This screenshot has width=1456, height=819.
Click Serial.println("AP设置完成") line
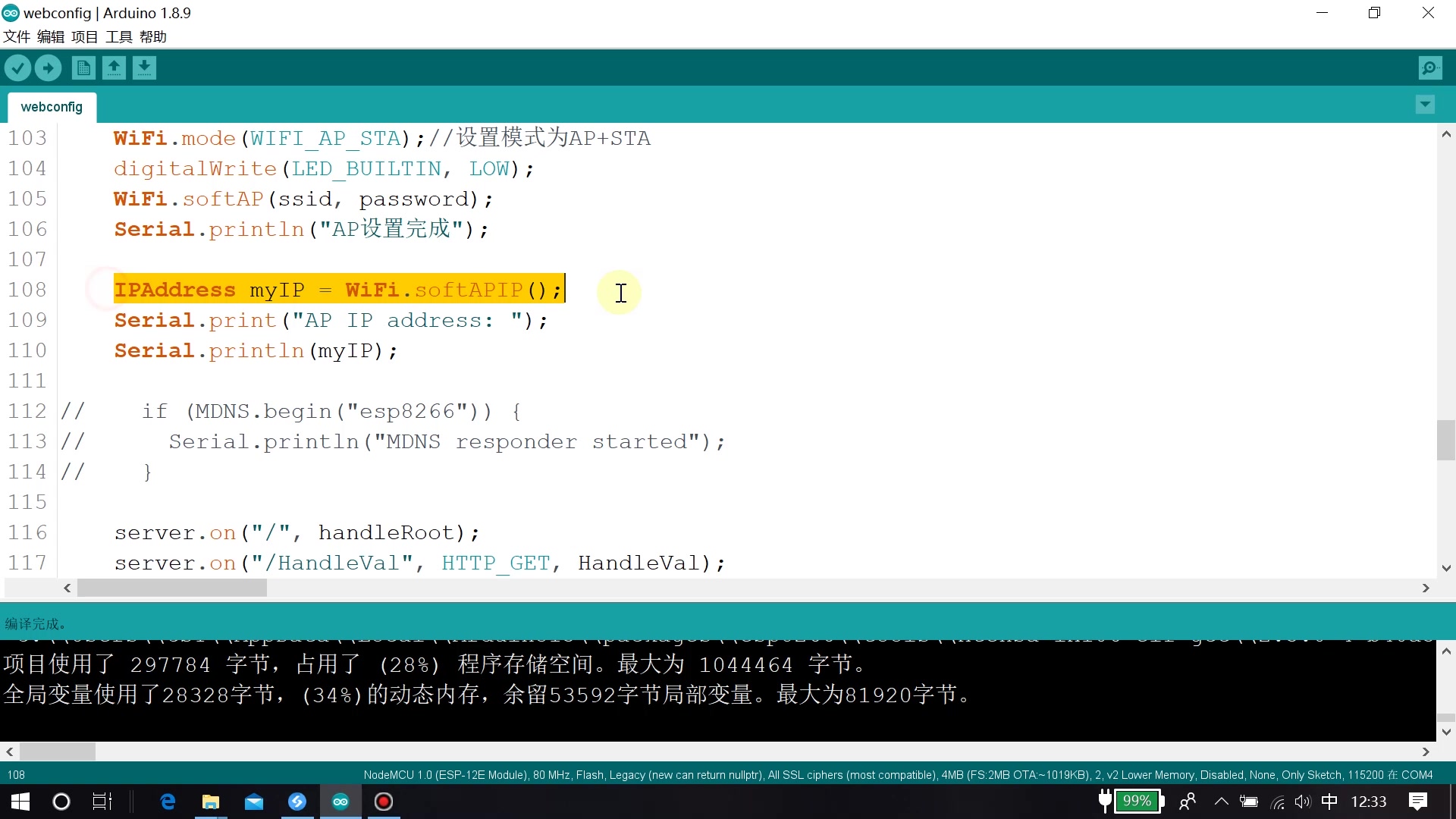point(302,230)
